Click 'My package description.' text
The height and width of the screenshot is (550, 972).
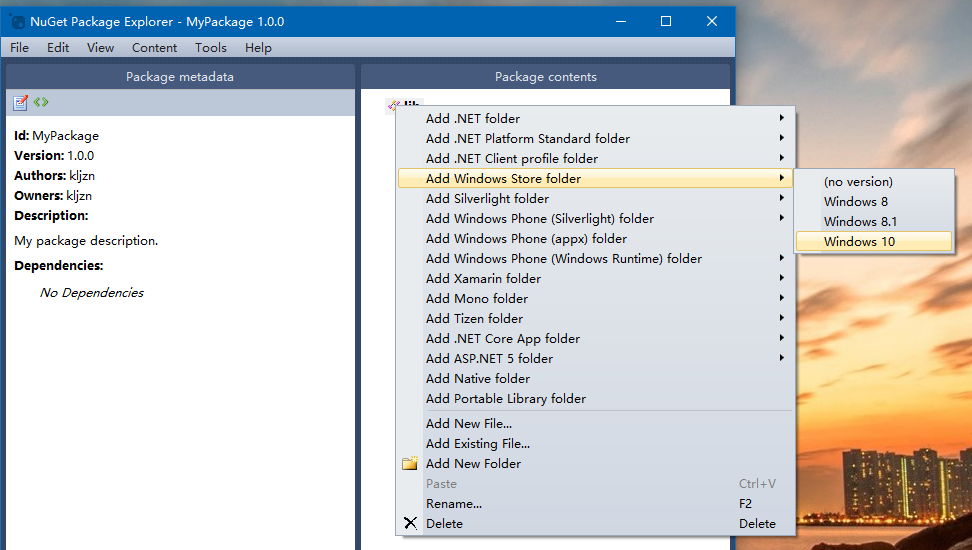tap(86, 241)
